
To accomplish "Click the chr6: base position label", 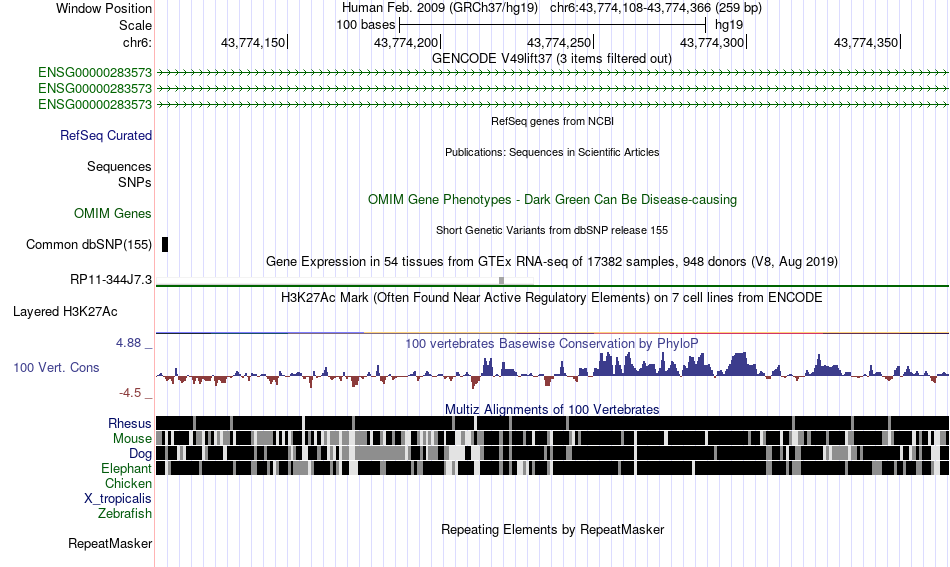I will (137, 42).
